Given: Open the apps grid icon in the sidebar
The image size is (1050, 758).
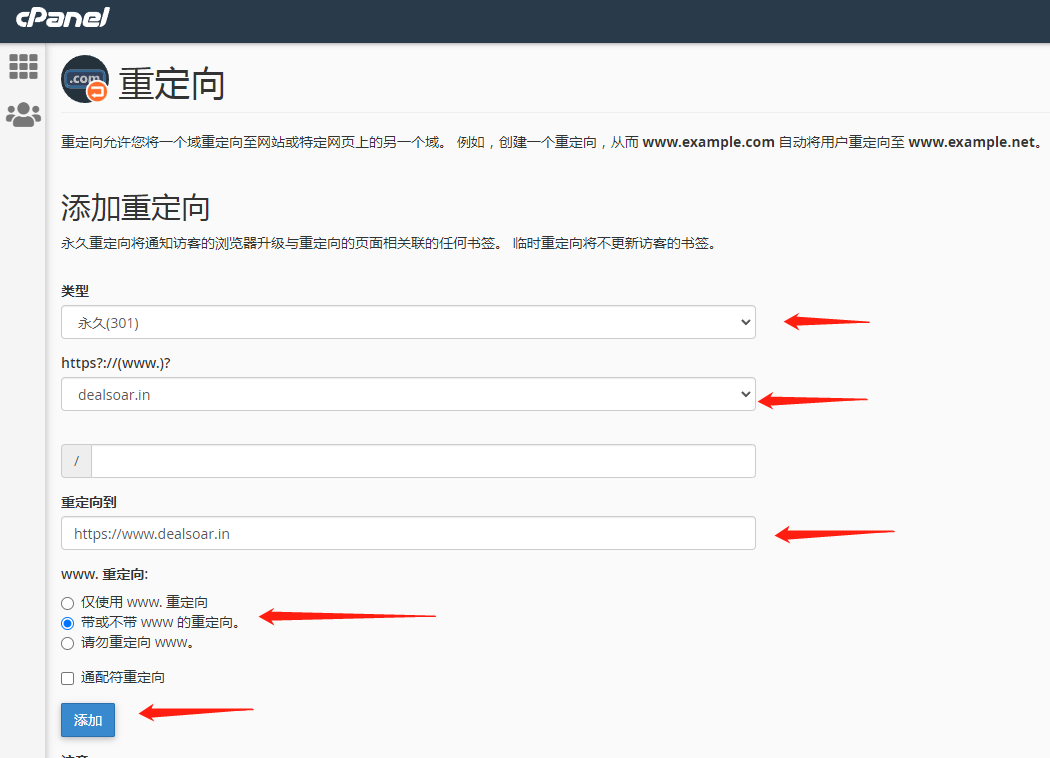Looking at the screenshot, I should coord(23,66).
